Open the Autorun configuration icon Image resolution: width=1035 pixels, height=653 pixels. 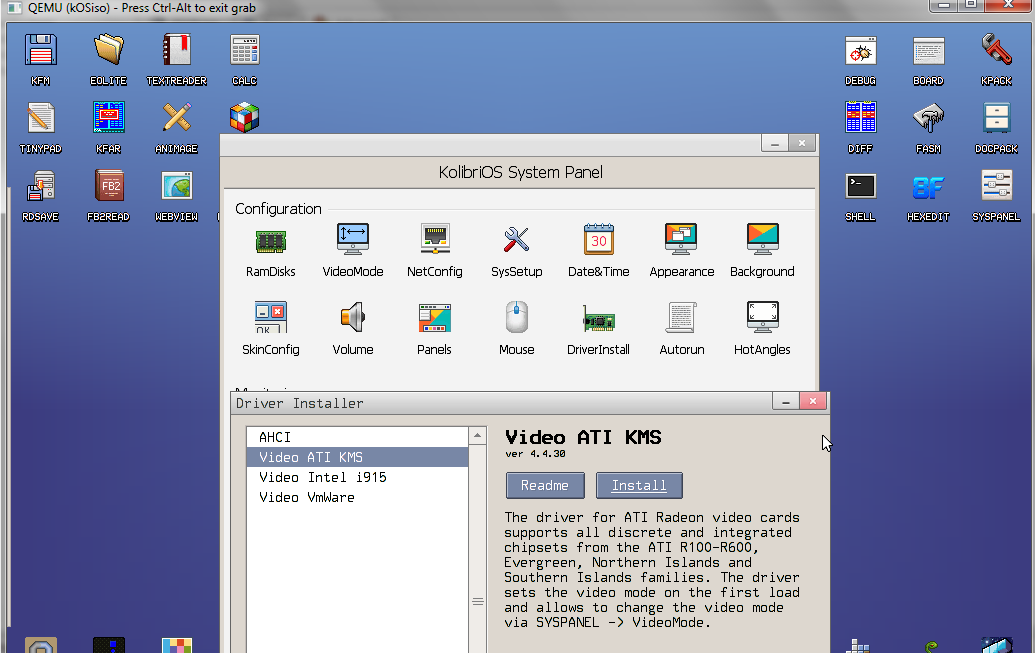coord(681,319)
